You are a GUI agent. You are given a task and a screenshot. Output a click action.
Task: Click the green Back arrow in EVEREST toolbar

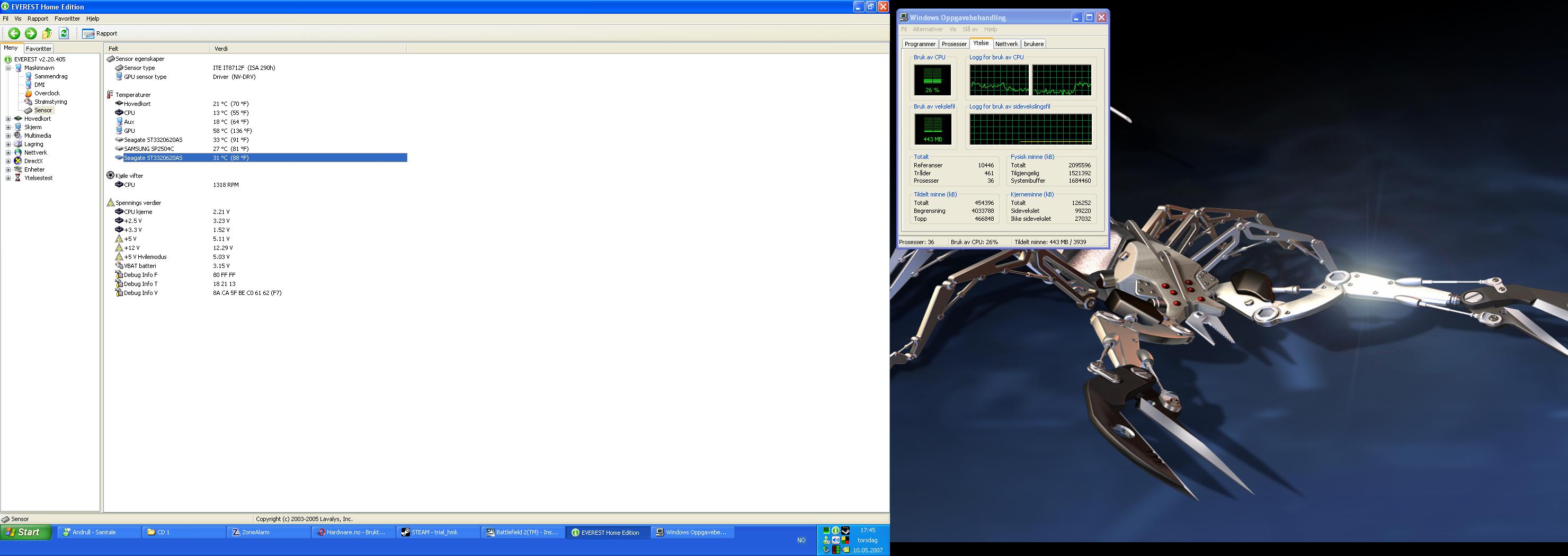tap(14, 33)
